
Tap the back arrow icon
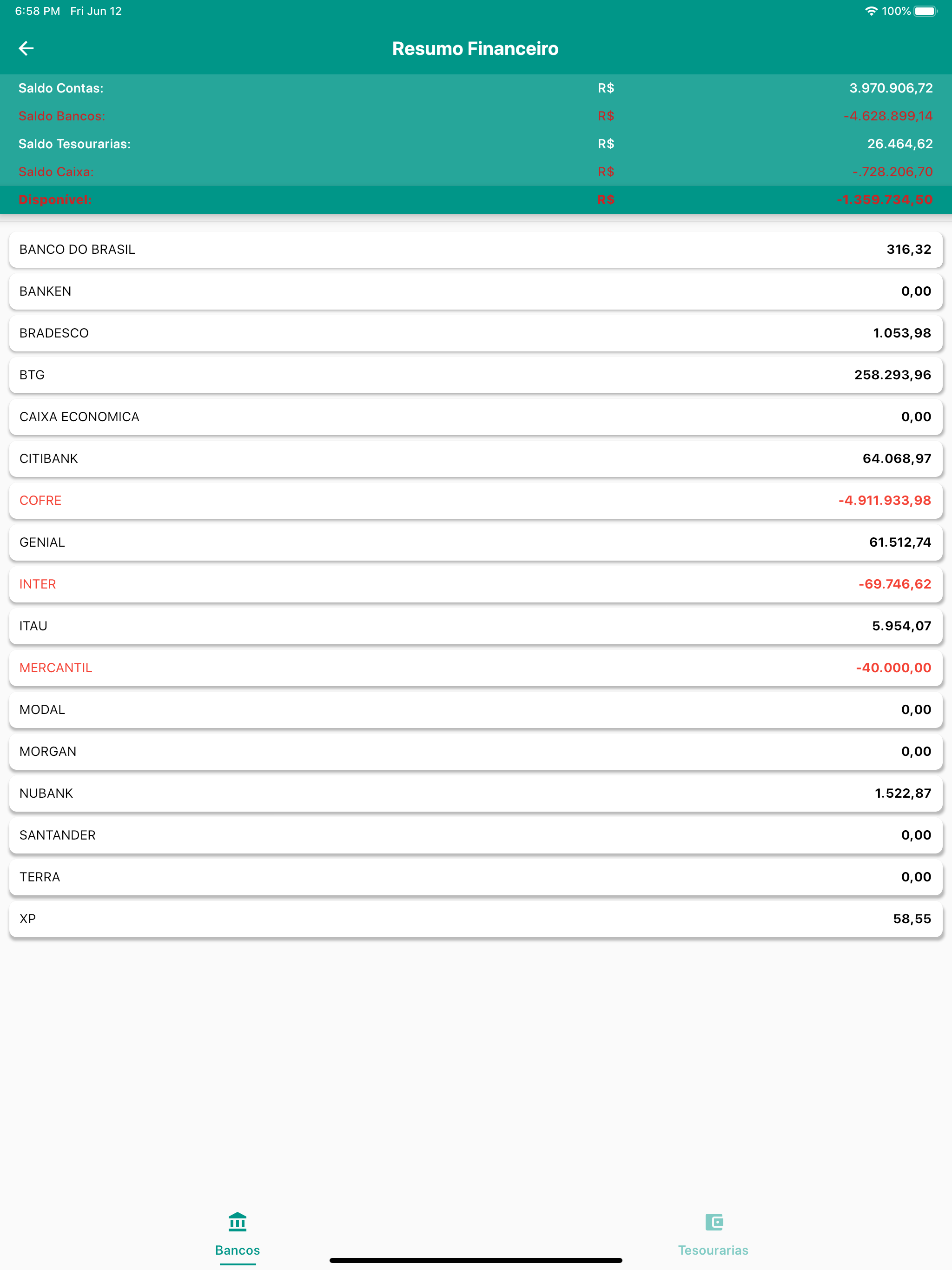[26, 48]
